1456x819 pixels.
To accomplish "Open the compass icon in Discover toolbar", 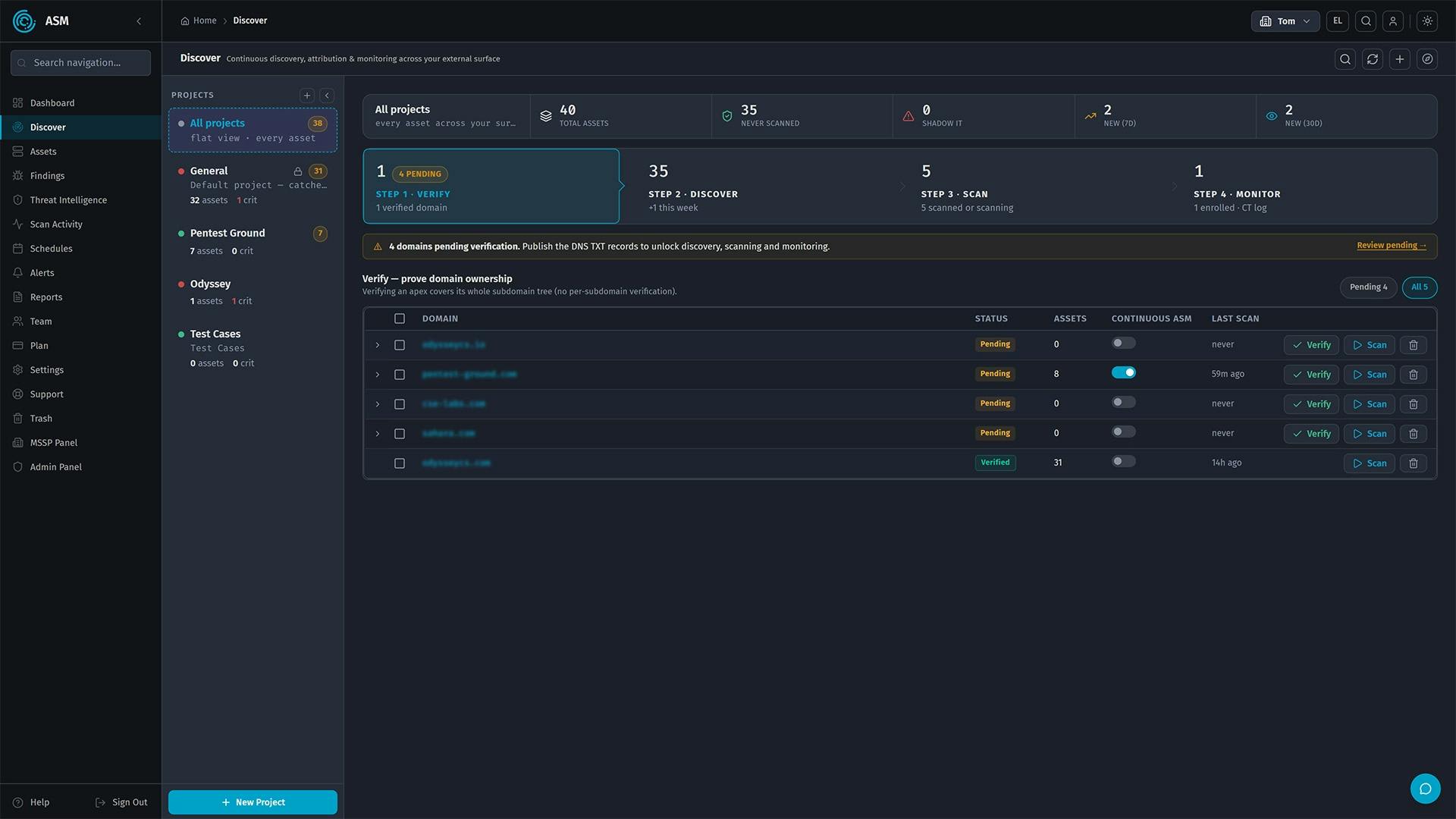I will point(1427,59).
